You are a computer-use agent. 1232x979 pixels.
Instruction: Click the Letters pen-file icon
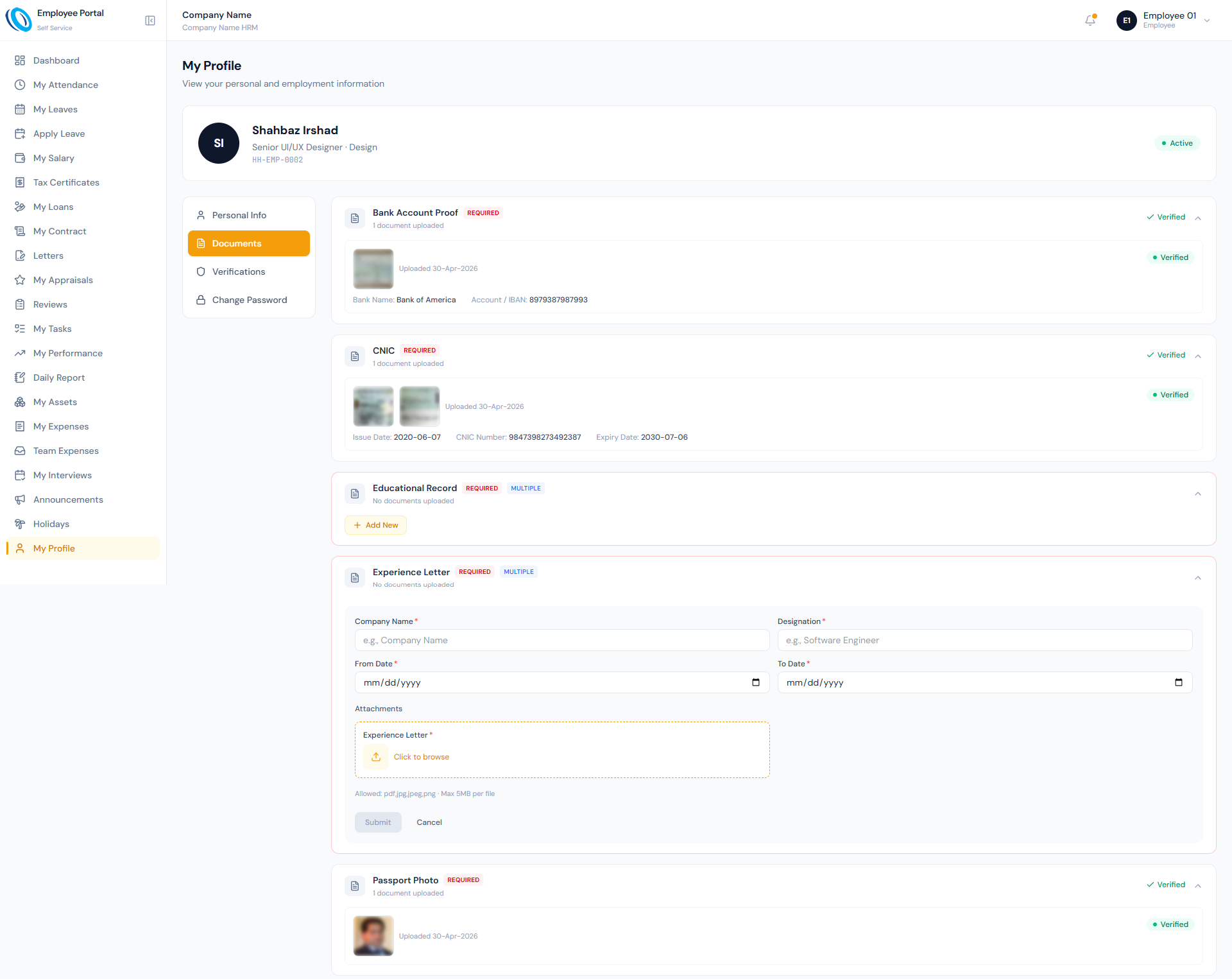(20, 256)
